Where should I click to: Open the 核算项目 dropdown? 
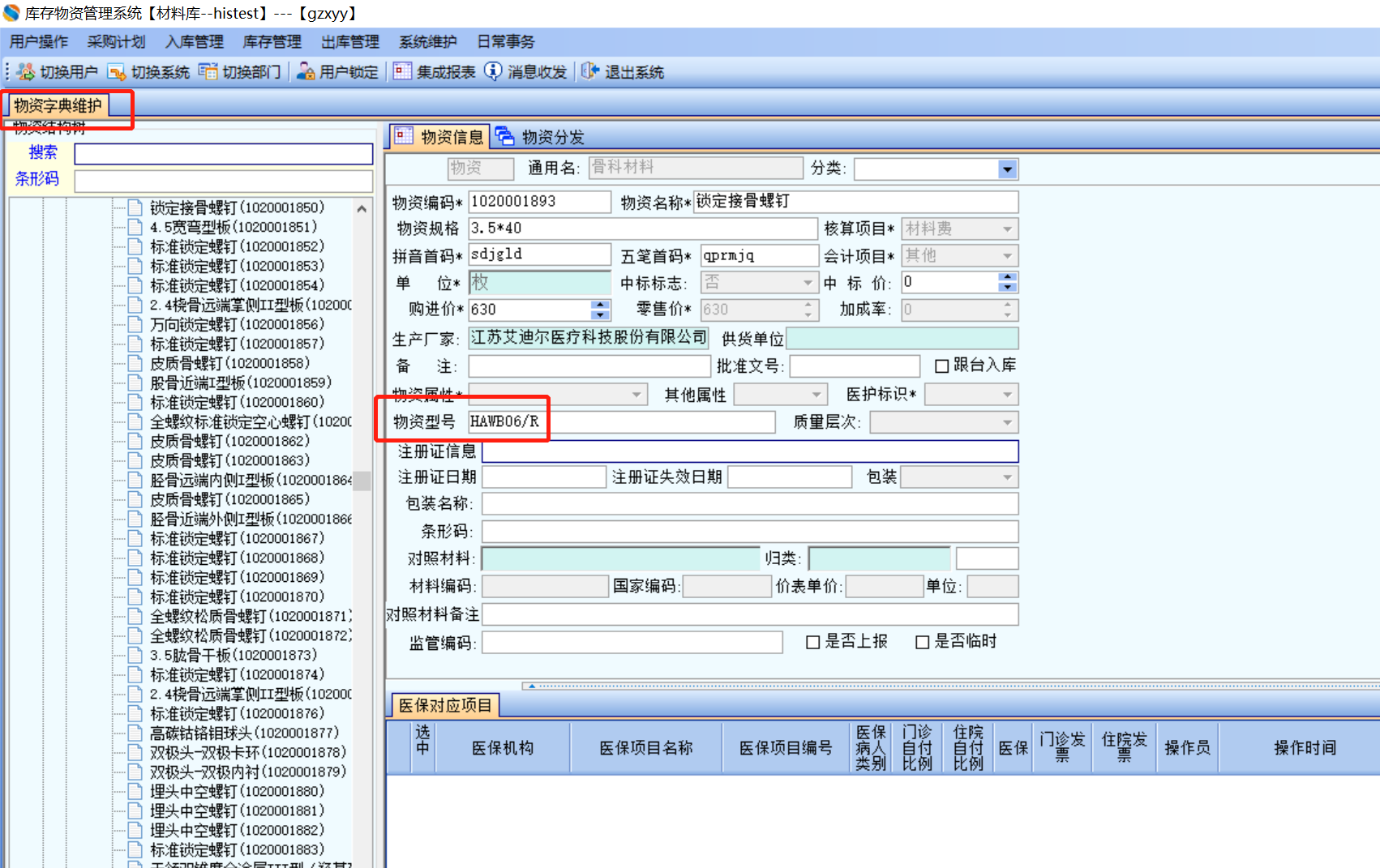click(x=1007, y=229)
